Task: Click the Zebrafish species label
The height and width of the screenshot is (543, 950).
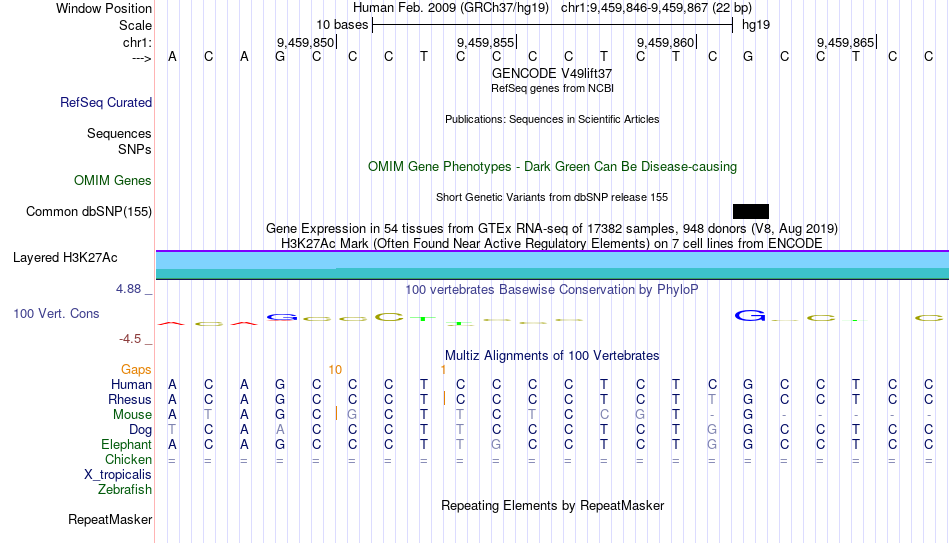Action: [125, 489]
